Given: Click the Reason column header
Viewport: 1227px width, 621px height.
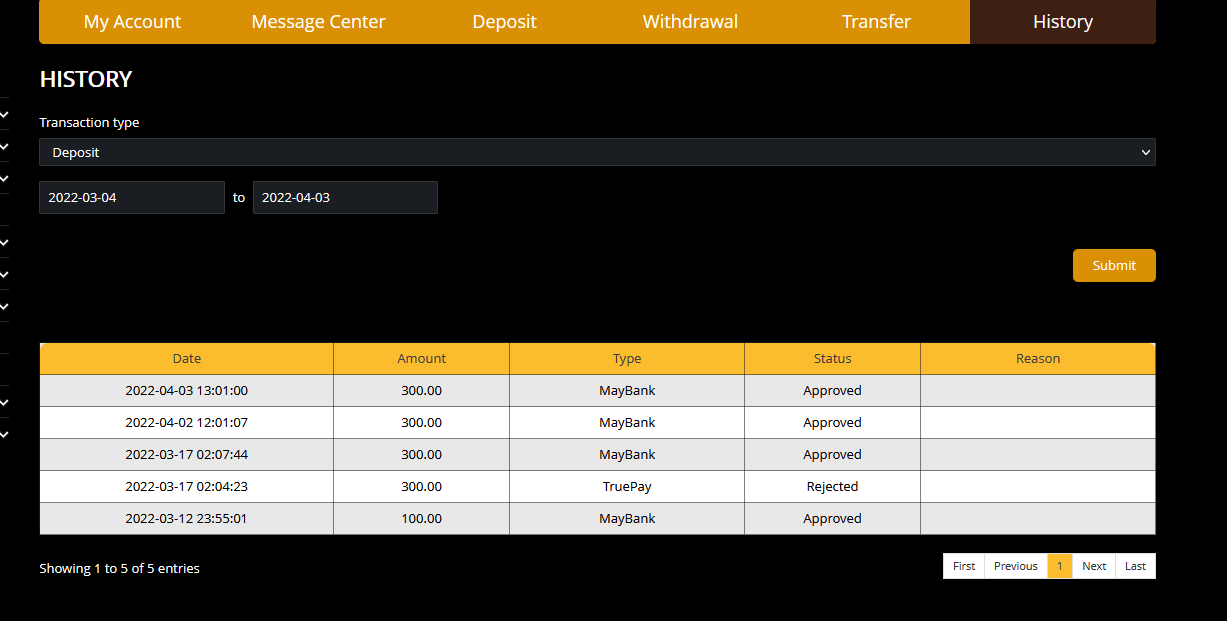Looking at the screenshot, I should [1037, 359].
